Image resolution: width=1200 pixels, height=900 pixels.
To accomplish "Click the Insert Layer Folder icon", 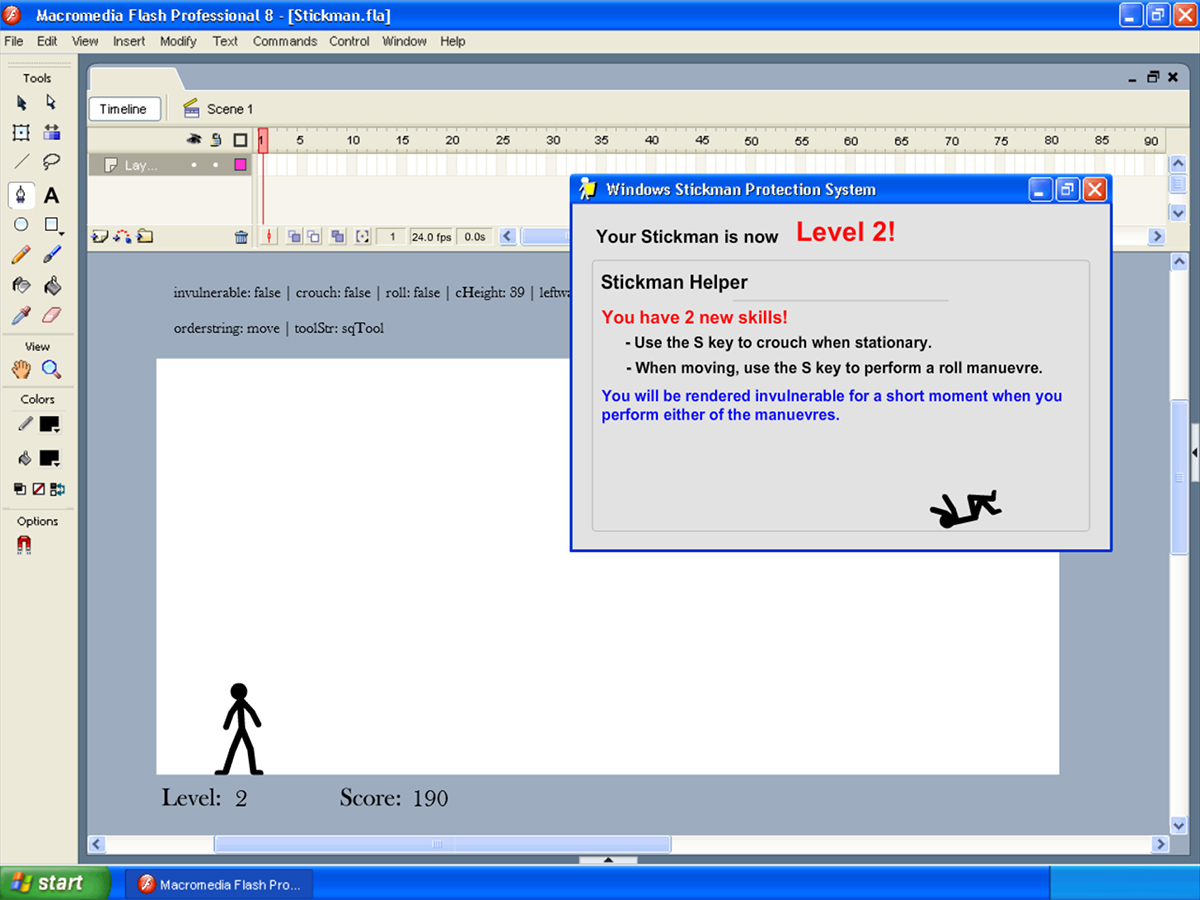I will [x=145, y=237].
